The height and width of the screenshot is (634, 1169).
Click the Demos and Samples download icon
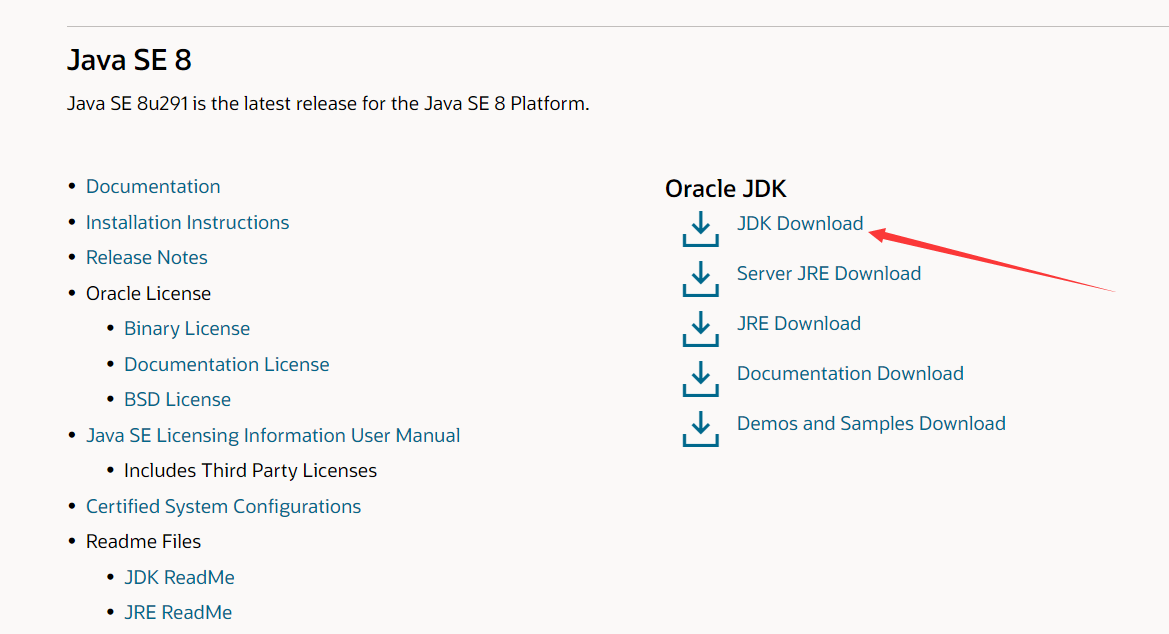coord(700,427)
